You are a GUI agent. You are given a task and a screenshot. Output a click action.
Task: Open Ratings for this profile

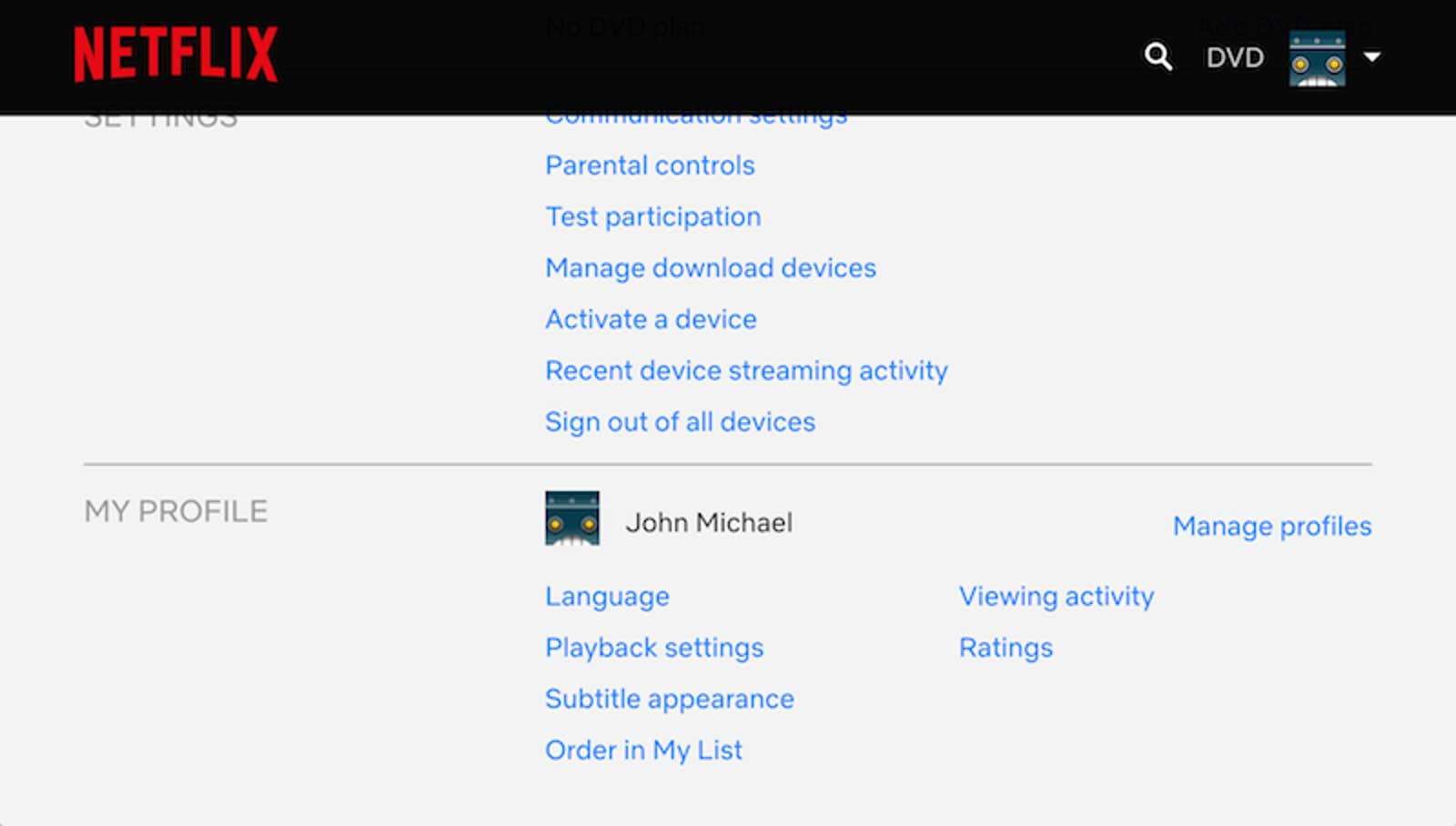(1006, 648)
